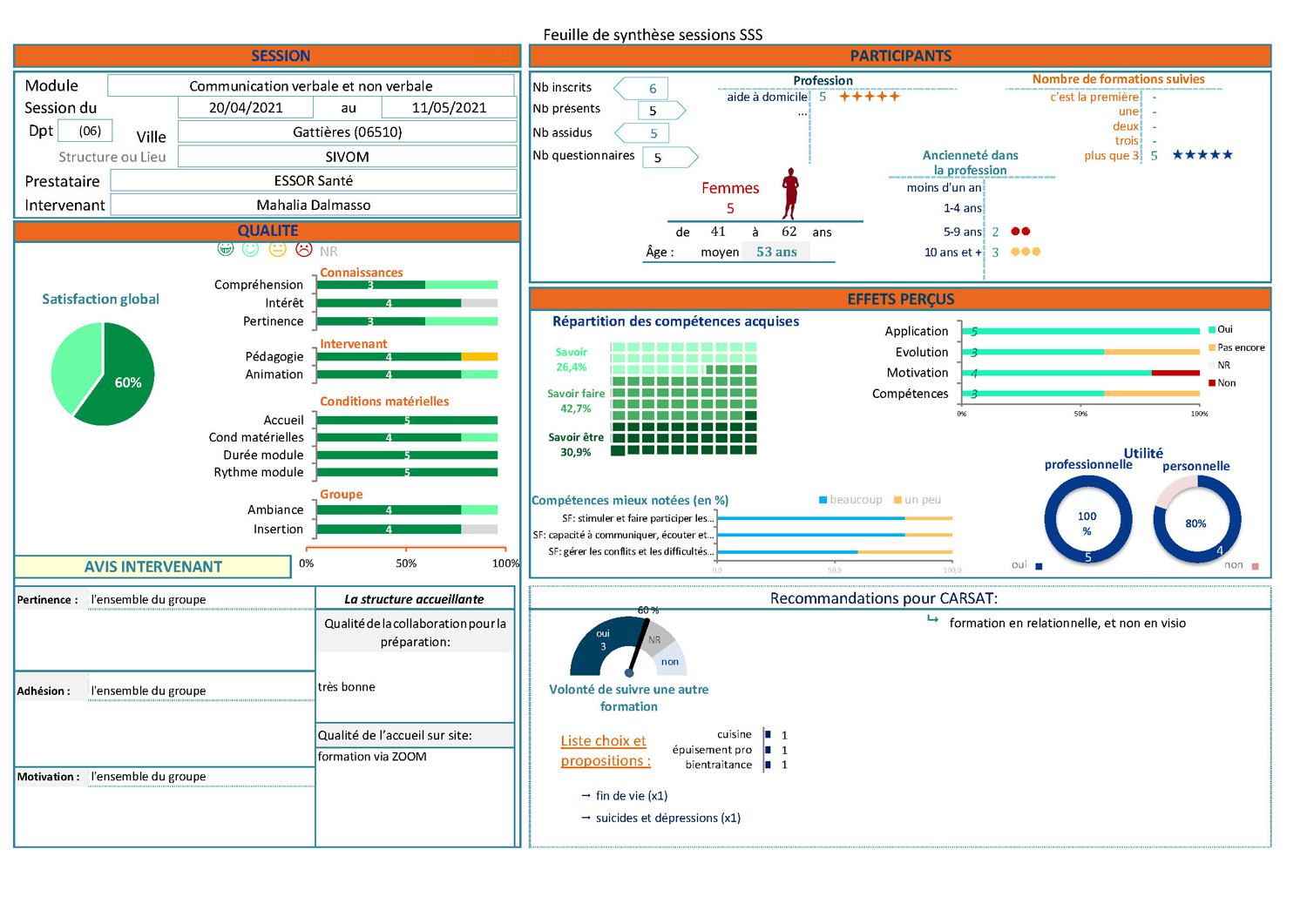Image resolution: width=1307 pixels, height=924 pixels.
Task: Click the SF: gérer les conflits bar label
Action: tap(631, 551)
